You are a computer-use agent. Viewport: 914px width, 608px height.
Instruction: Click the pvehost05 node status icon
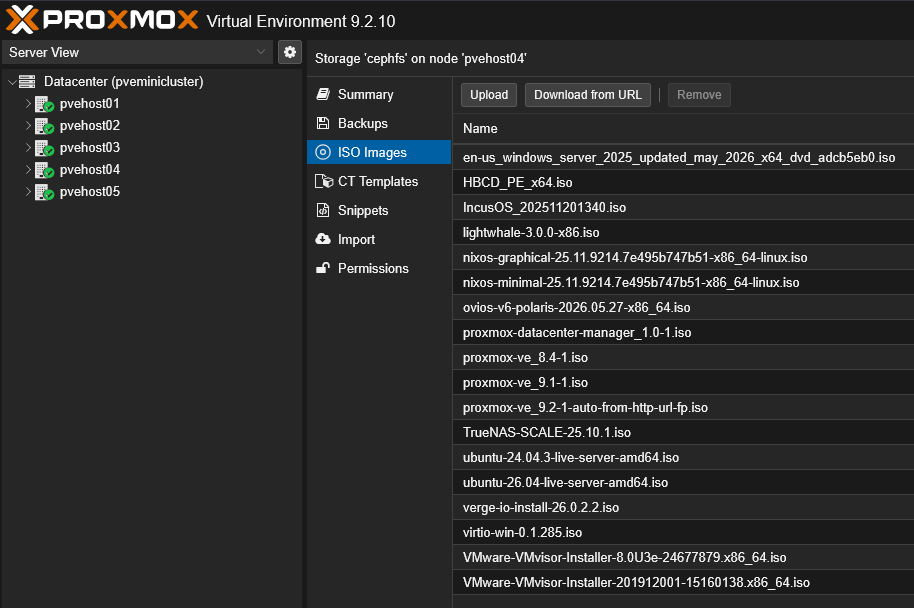point(44,192)
